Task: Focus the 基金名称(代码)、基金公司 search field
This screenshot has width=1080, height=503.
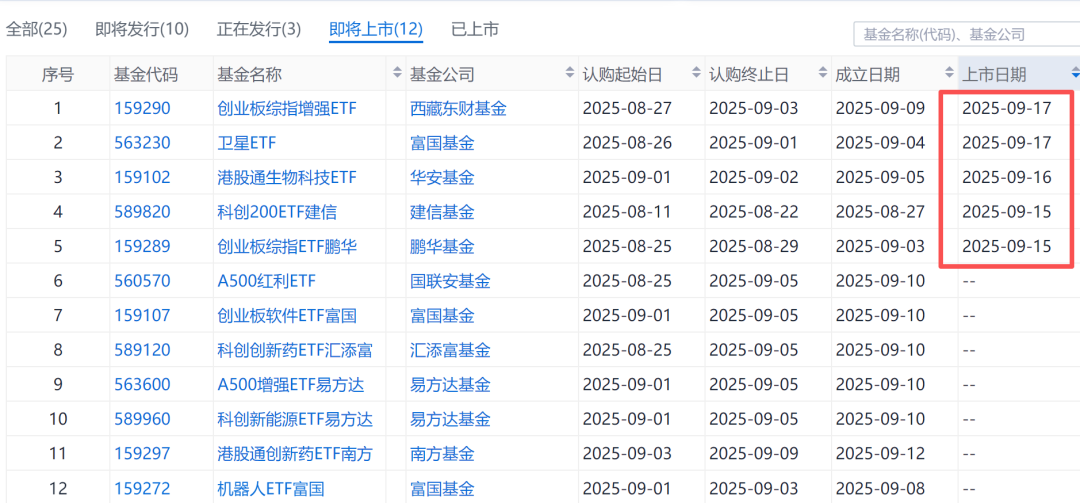Action: [x=966, y=34]
